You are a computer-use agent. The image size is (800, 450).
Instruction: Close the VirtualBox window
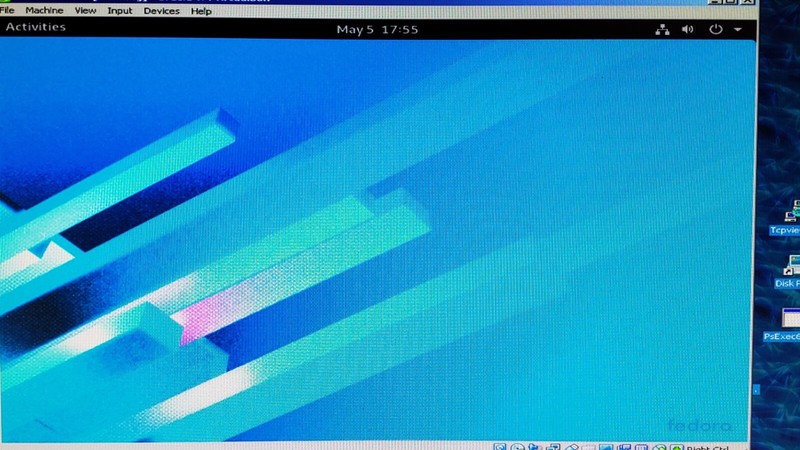(x=748, y=2)
